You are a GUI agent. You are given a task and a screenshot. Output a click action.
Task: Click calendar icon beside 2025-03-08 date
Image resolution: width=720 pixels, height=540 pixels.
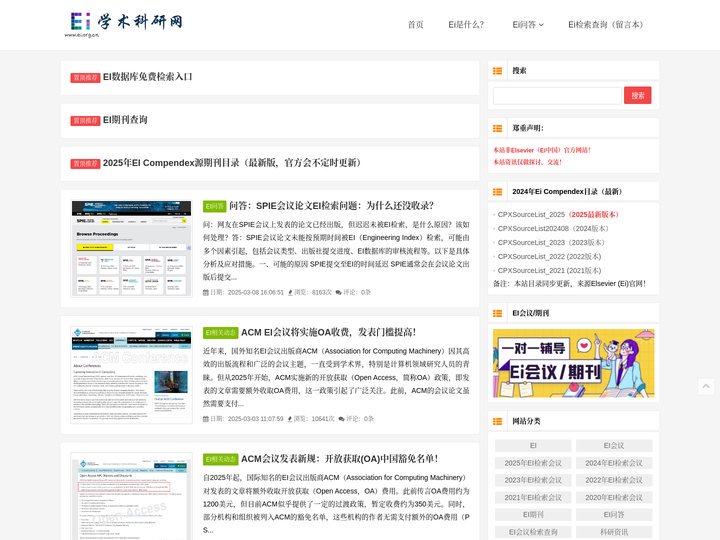click(206, 292)
